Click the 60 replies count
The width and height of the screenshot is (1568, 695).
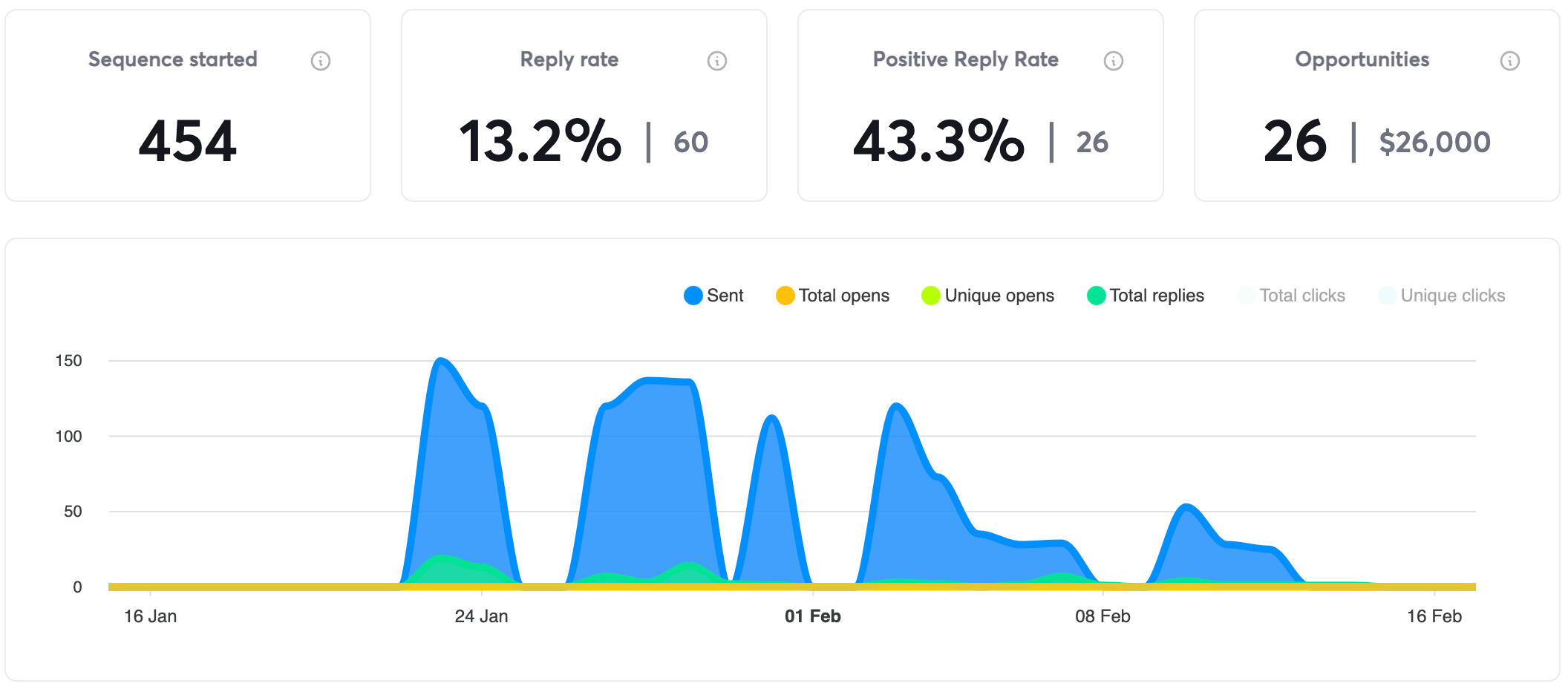690,142
